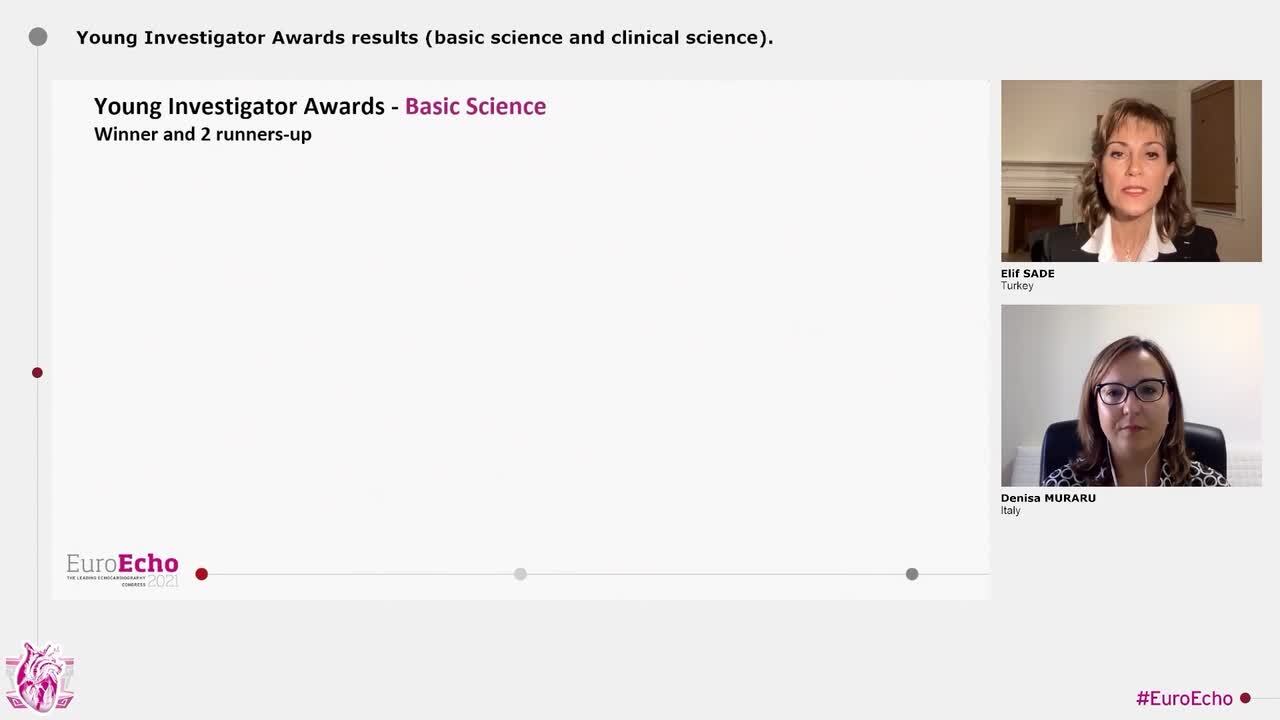Click the Denisa MURARU name label
1280x720 pixels.
point(1048,498)
